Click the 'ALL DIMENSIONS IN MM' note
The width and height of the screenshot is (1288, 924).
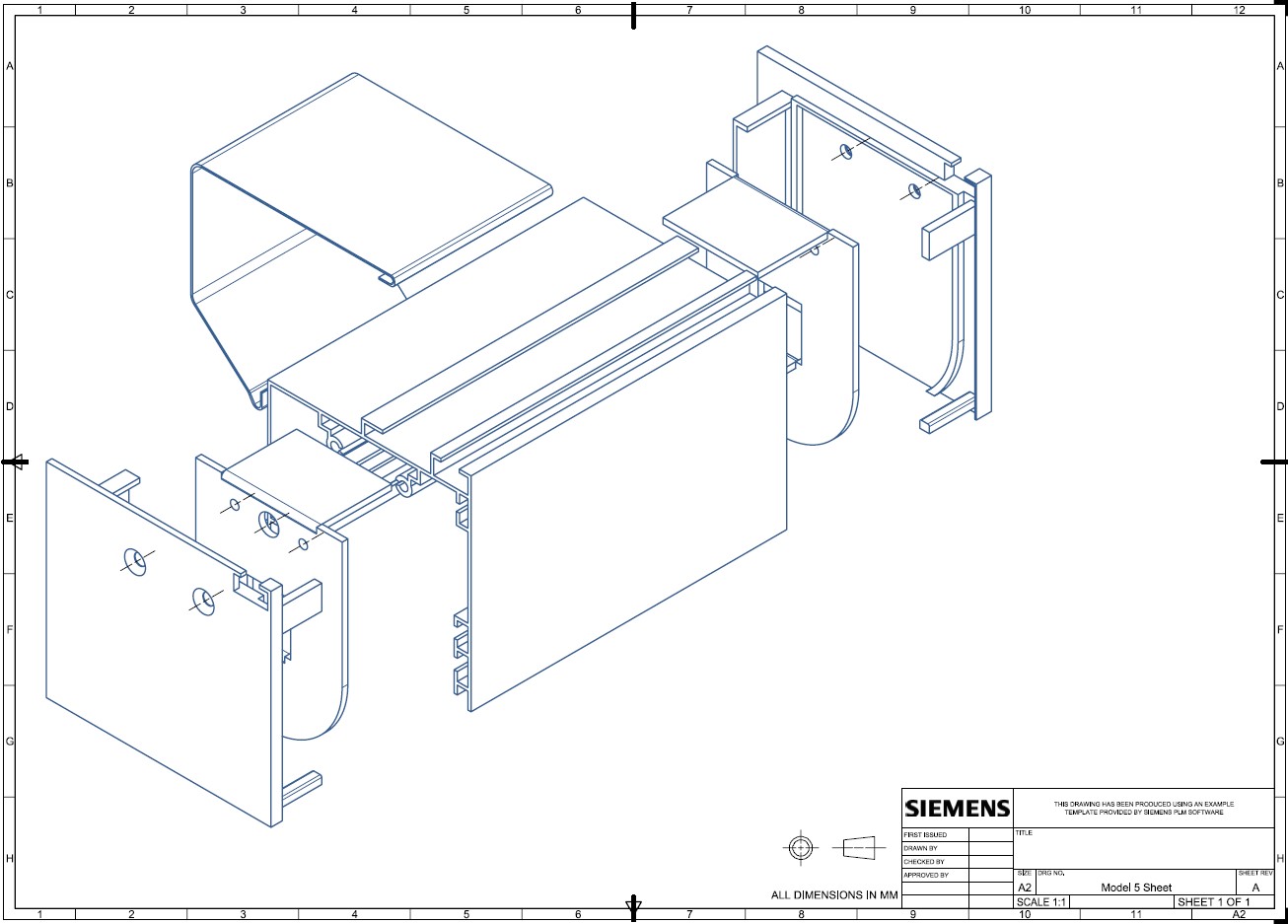[834, 895]
